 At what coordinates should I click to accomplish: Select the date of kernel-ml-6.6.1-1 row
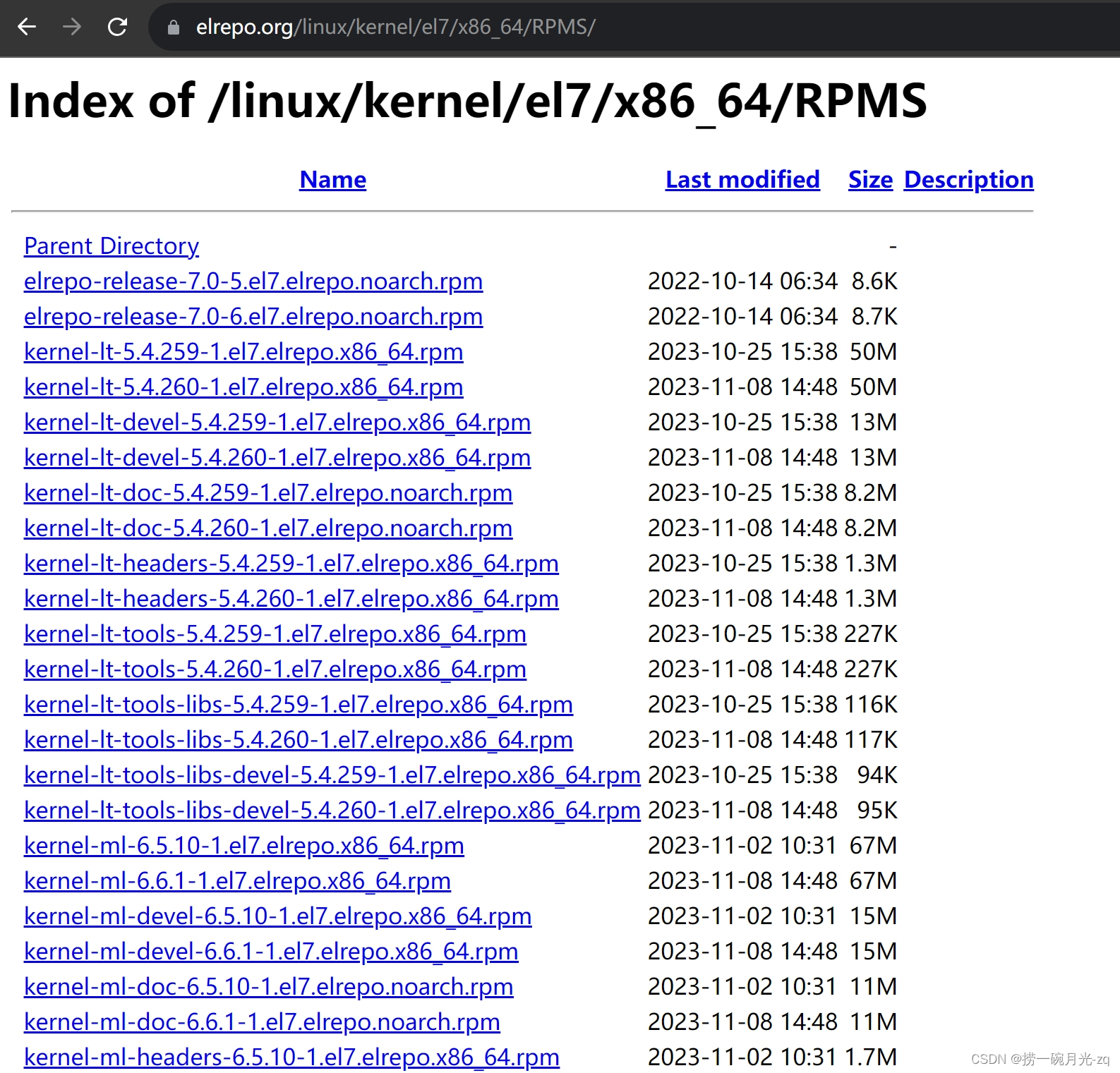(x=742, y=881)
